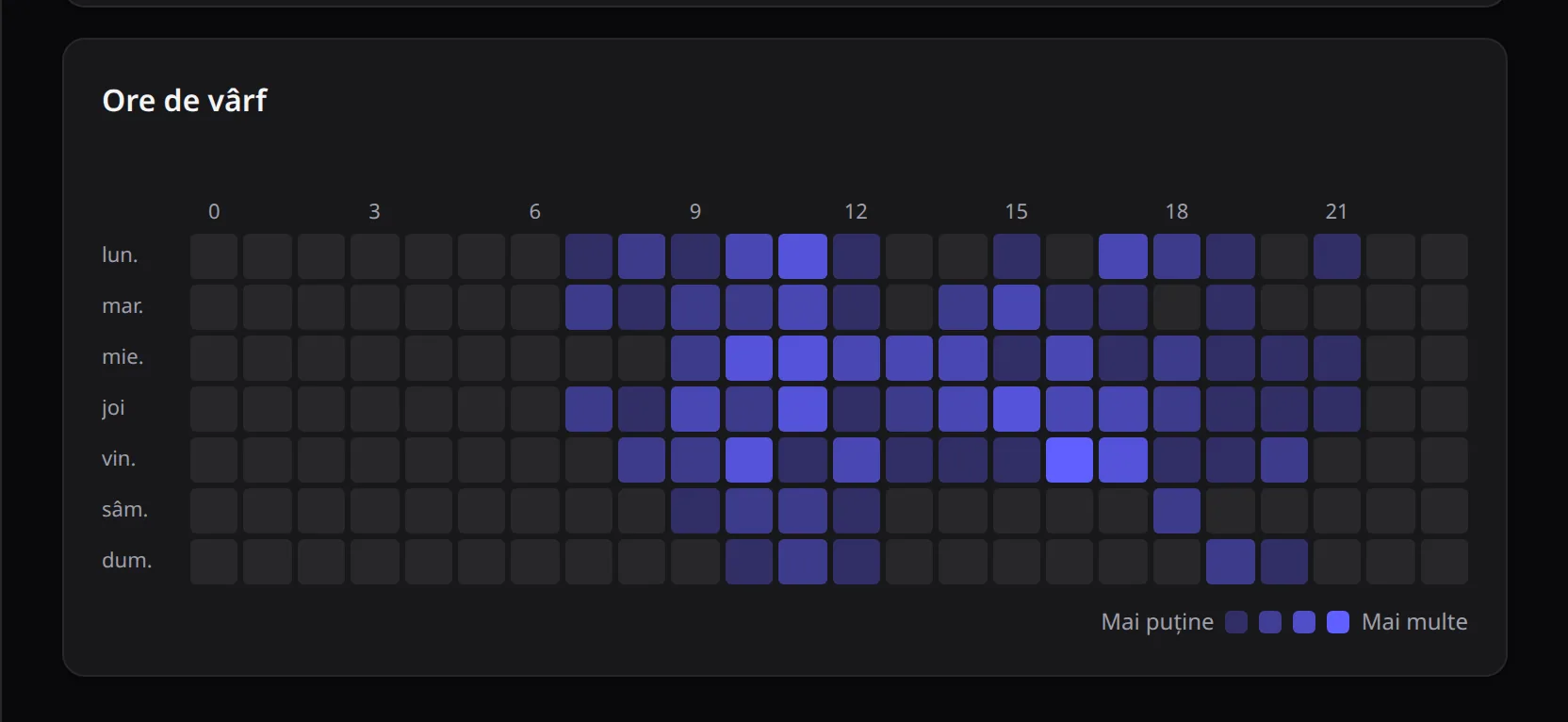The image size is (1568, 722).
Task: Select the mar. cell under hour 15
Action: pyautogui.click(x=1017, y=307)
